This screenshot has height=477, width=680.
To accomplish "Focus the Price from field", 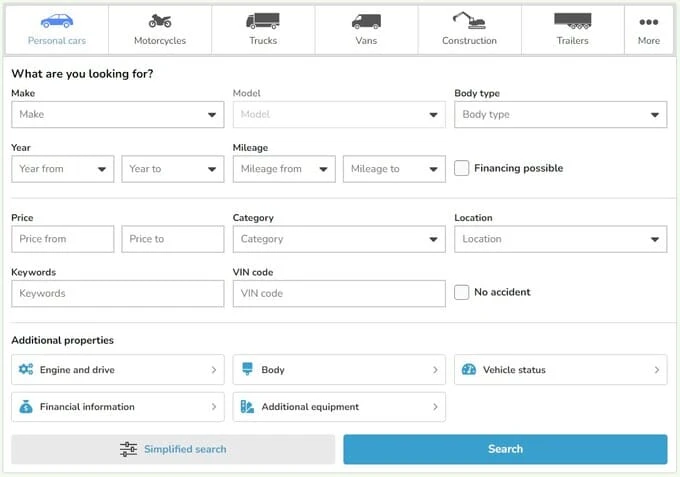I will coord(63,239).
